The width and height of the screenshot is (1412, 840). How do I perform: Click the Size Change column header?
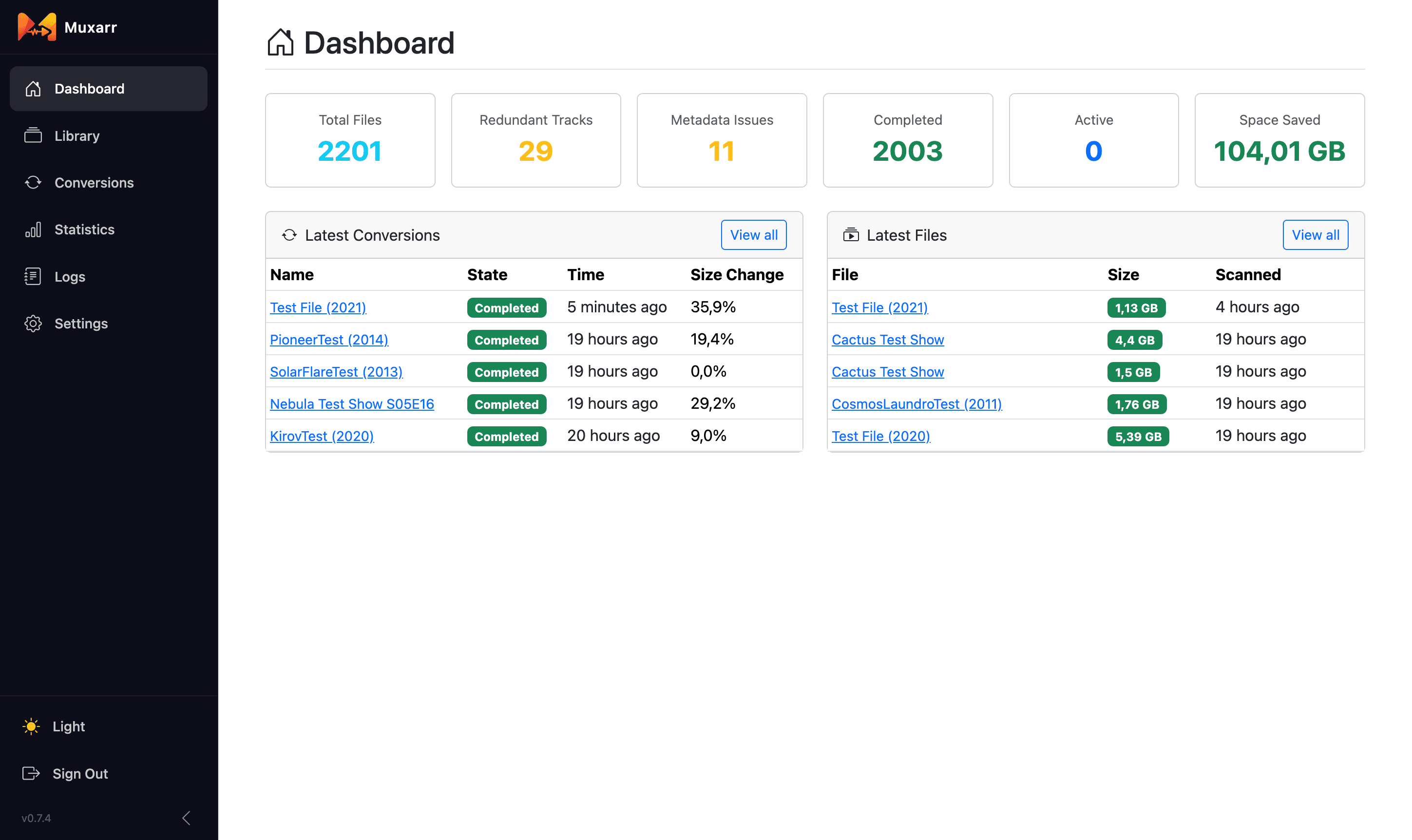[x=737, y=274]
